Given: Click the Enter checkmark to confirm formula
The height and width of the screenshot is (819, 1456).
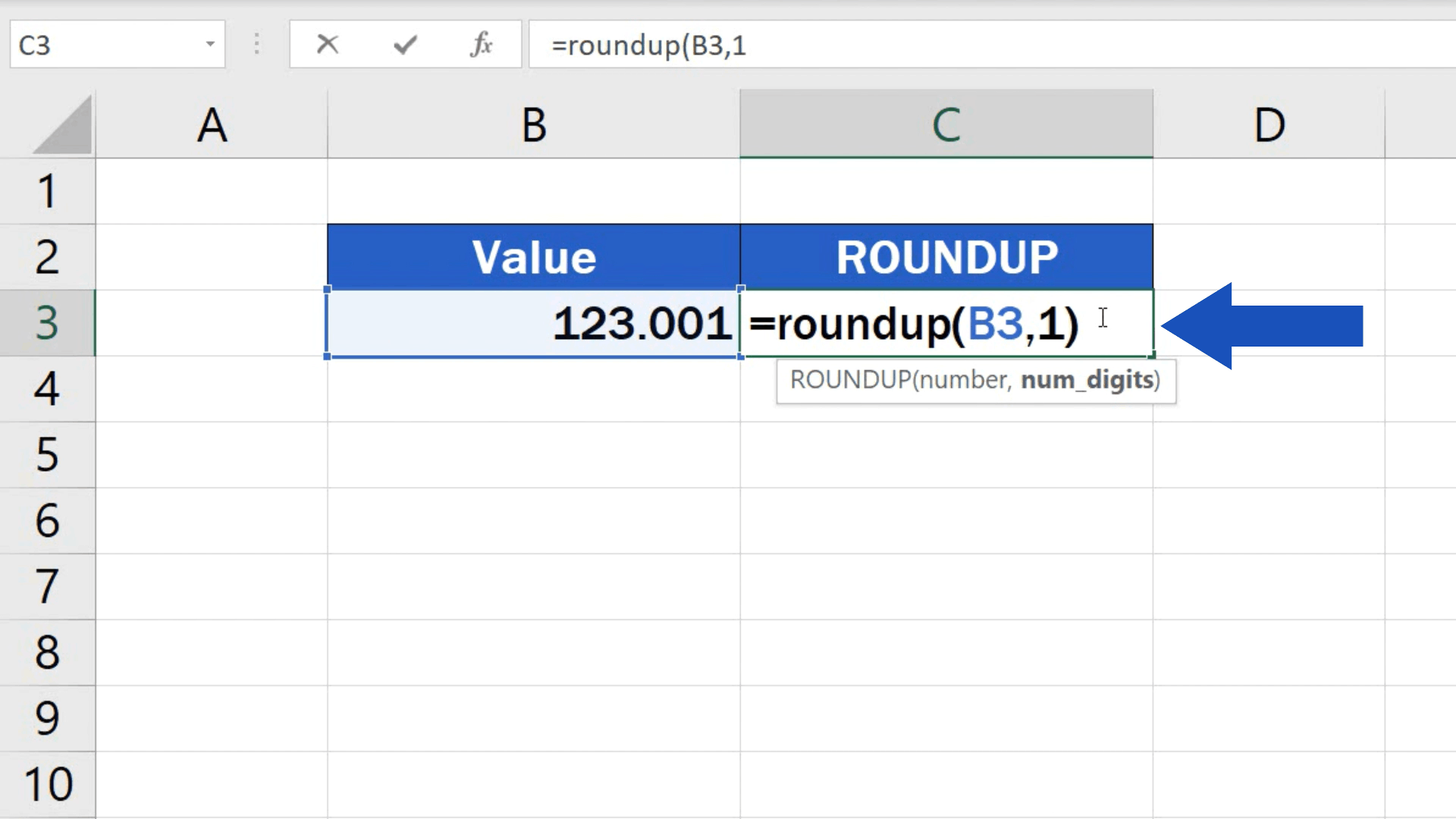Looking at the screenshot, I should [404, 45].
